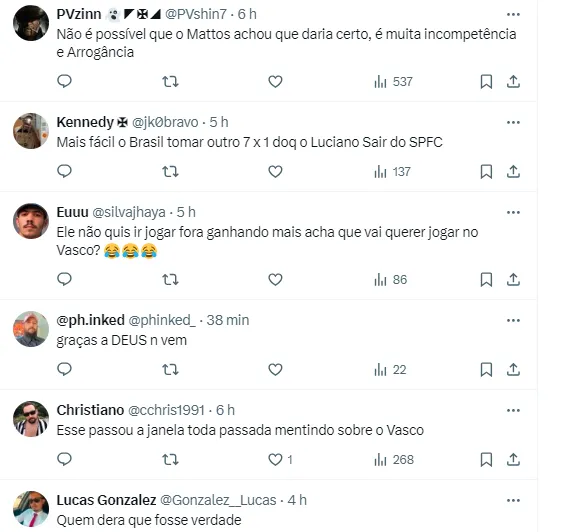The height and width of the screenshot is (532, 561).
Task: Open the @jk0bravo profile handle
Action: (165, 122)
